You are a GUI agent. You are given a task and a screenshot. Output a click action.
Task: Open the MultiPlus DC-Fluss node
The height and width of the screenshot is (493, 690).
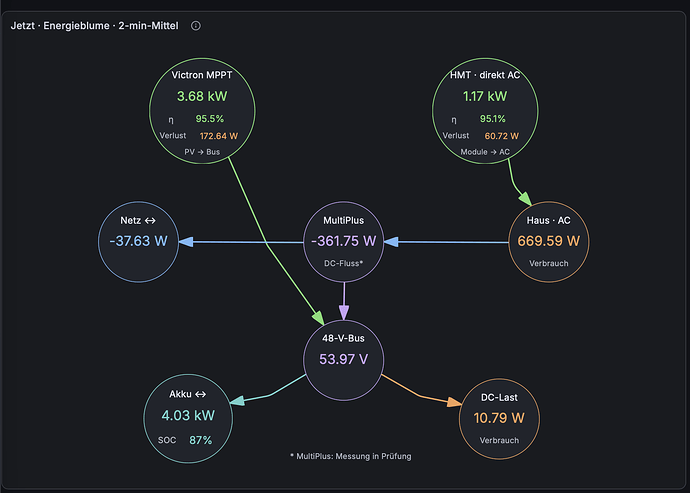(x=344, y=242)
